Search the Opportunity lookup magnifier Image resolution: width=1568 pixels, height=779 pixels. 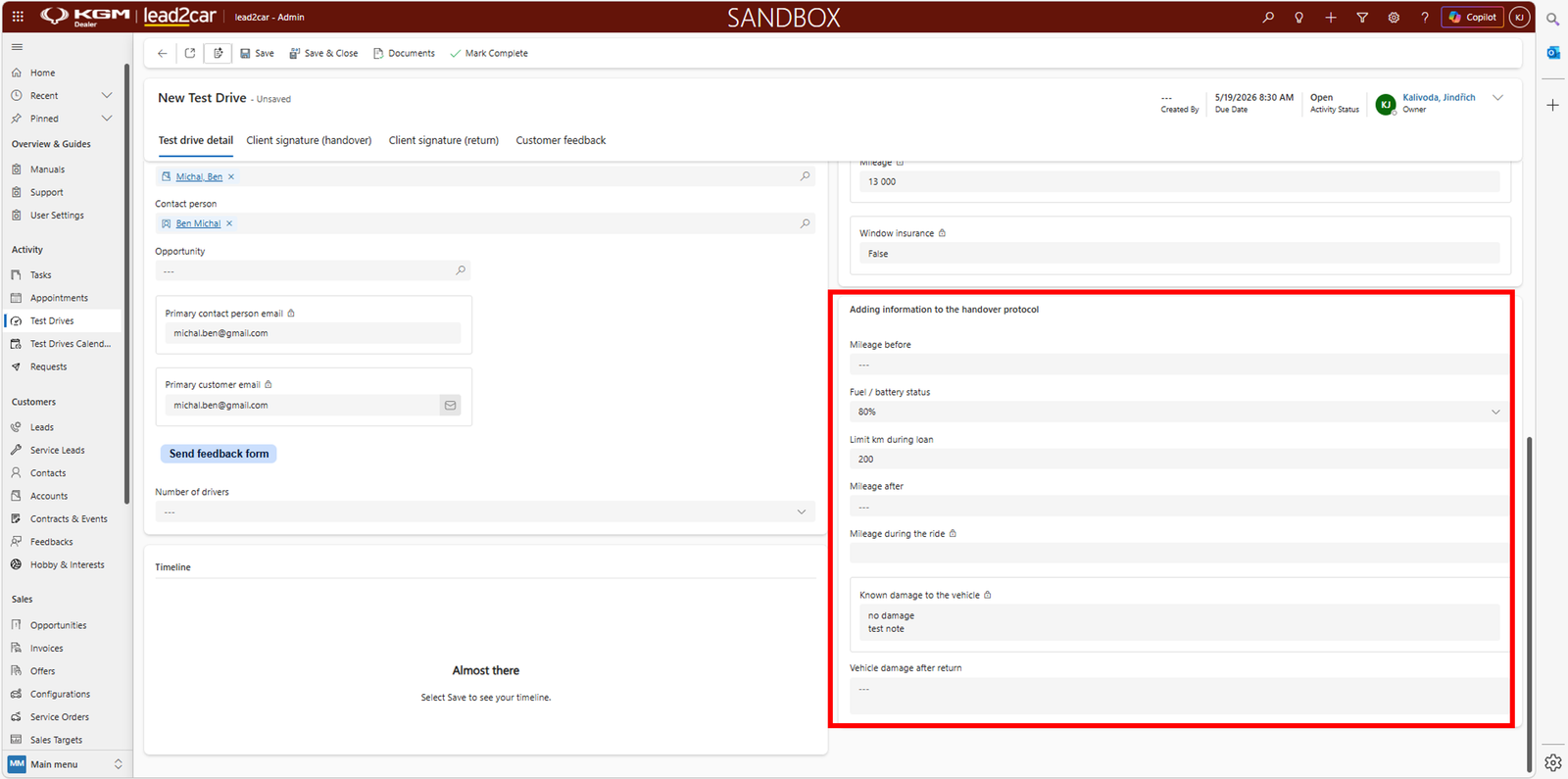pyautogui.click(x=461, y=270)
